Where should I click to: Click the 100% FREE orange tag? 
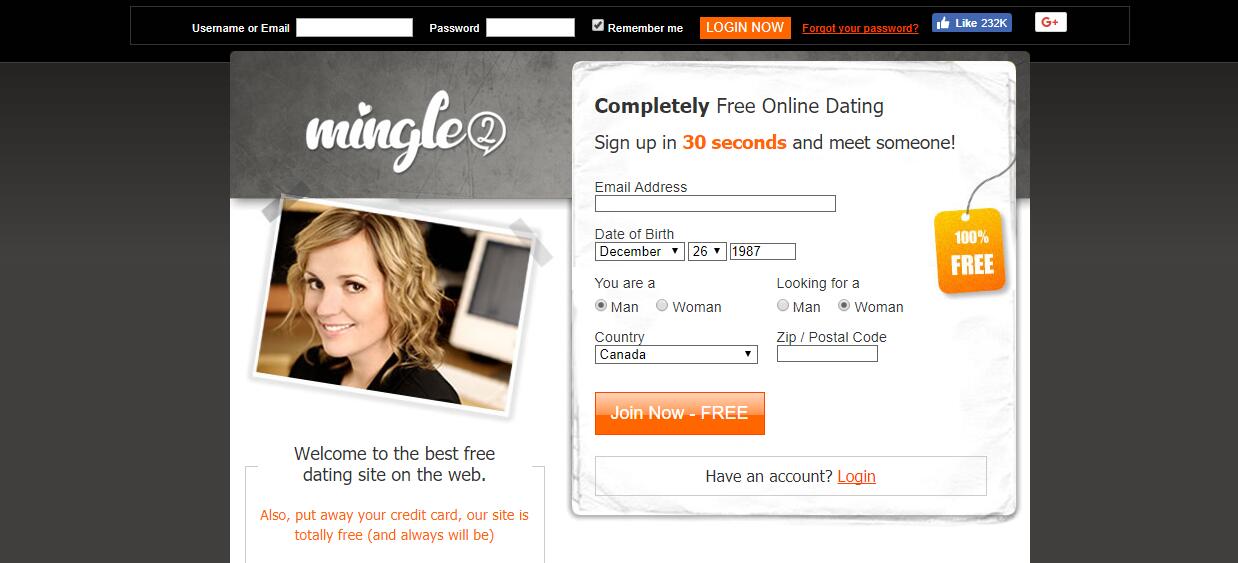pos(970,252)
